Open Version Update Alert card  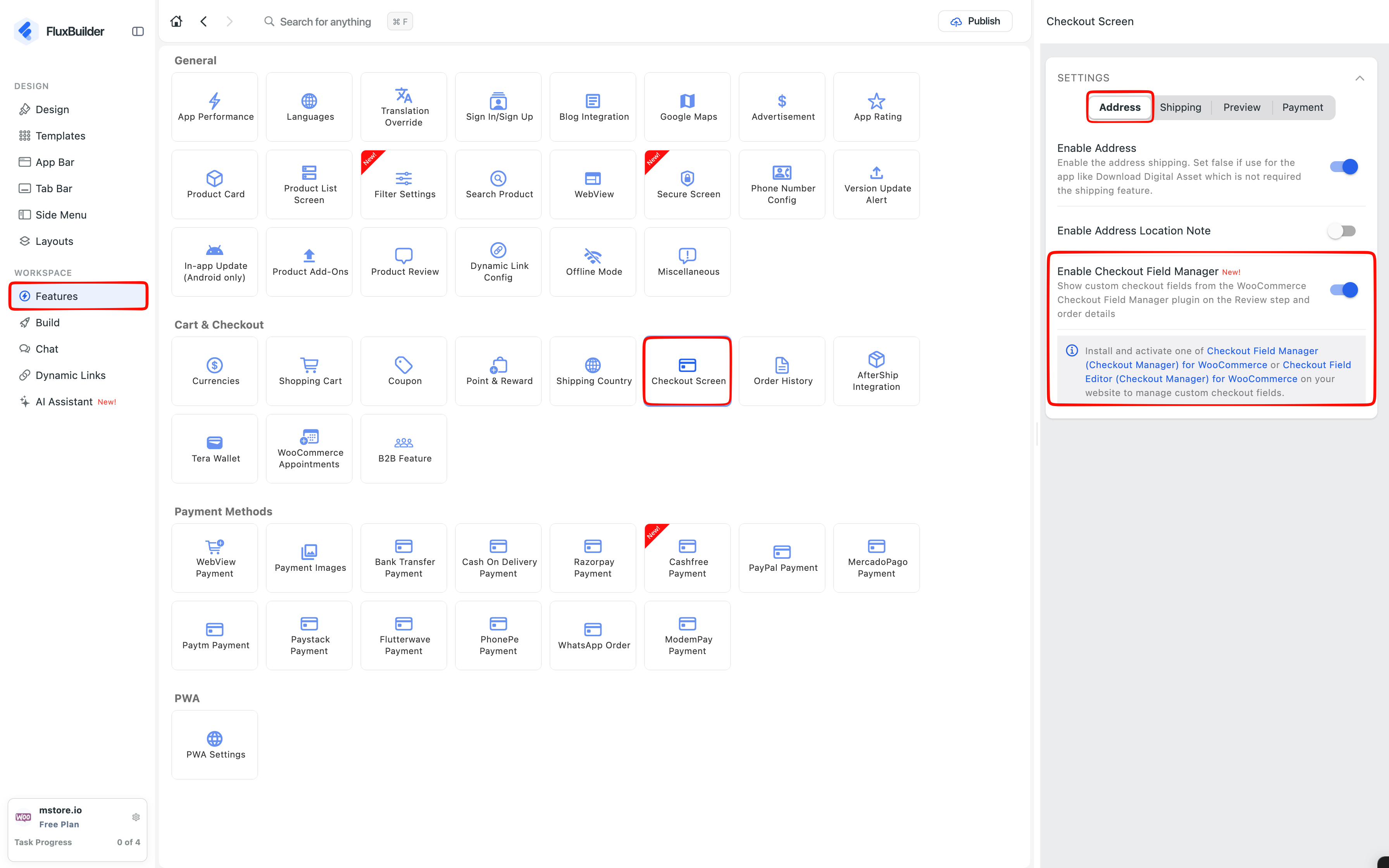[x=876, y=184]
